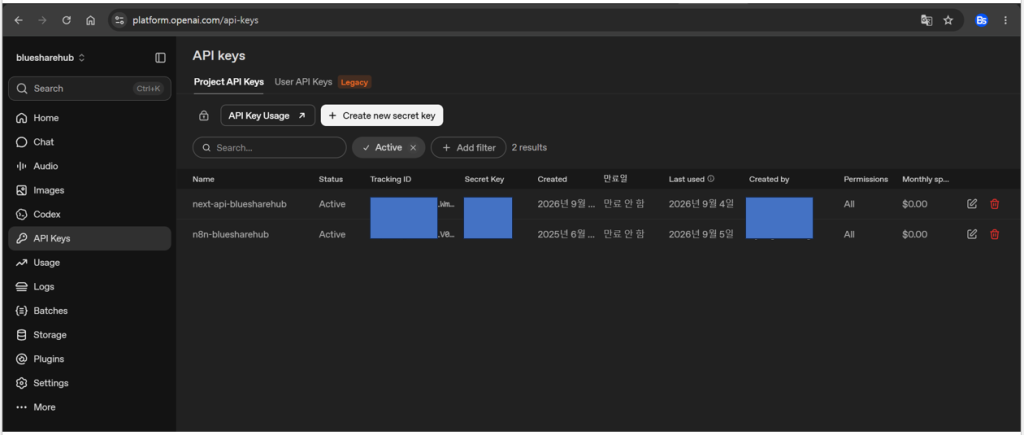This screenshot has height=435, width=1024.
Task: Edit the next-api-bluesharehub key
Action: (x=972, y=204)
